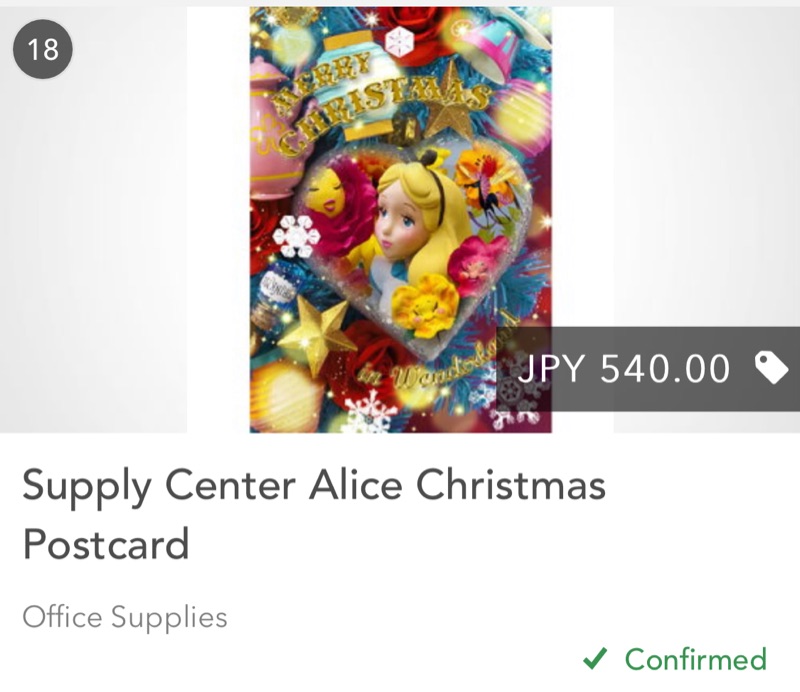This screenshot has height=692, width=800.
Task: Click the green Confirmed checkmark icon
Action: (x=595, y=658)
